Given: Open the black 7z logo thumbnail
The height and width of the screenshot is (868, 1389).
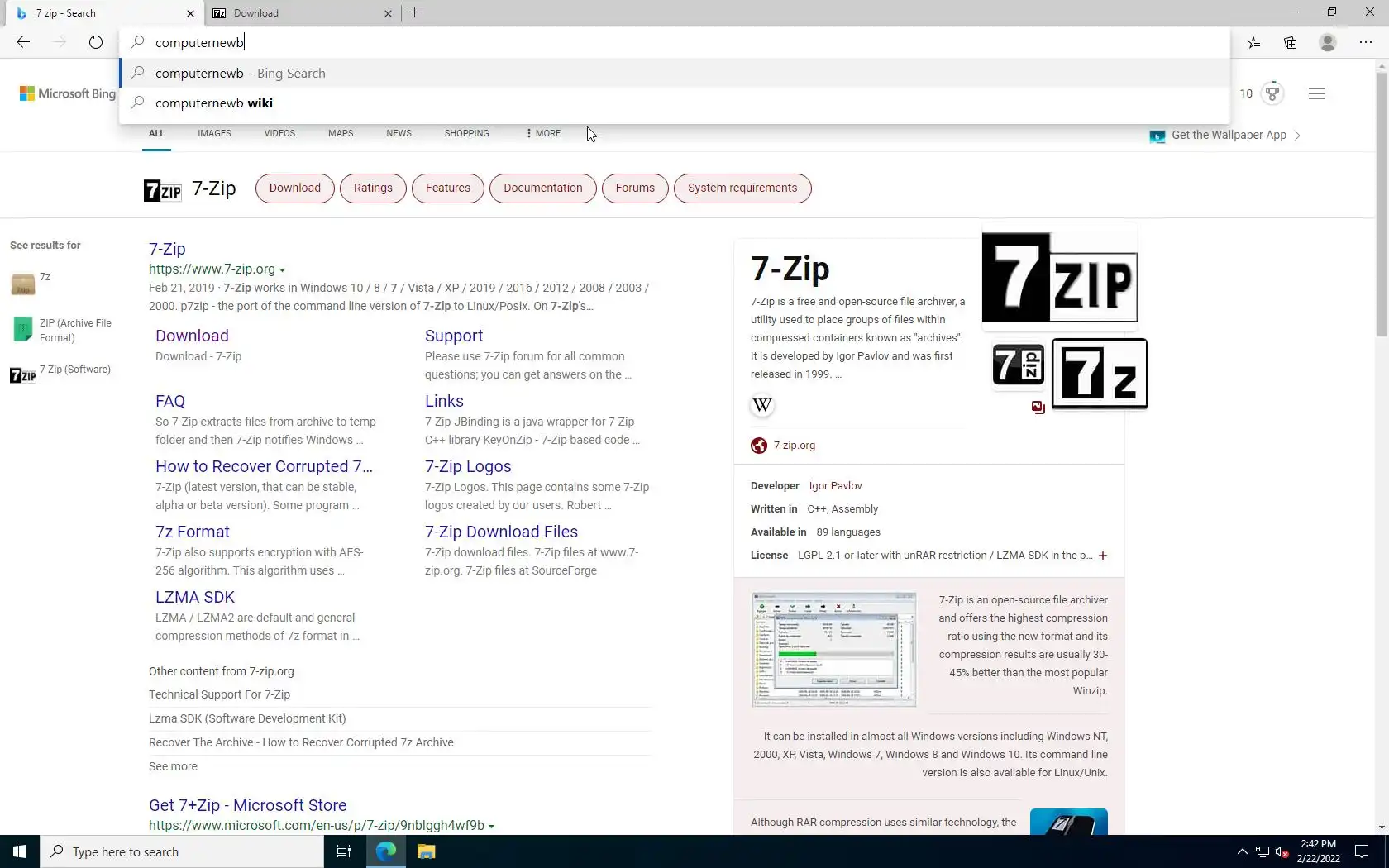Looking at the screenshot, I should click(1100, 374).
